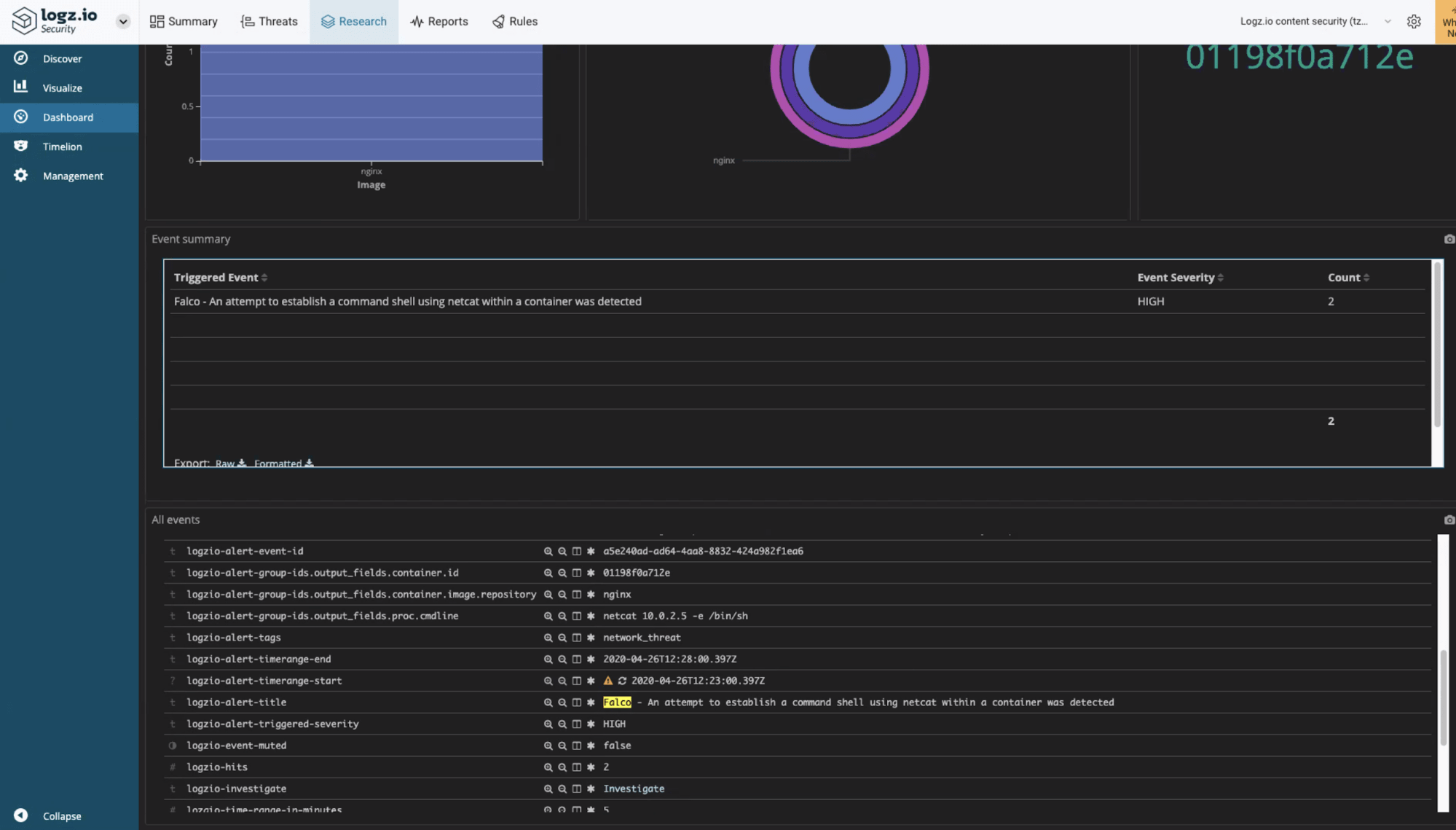
Task: Toggle column for logzio-alert-triggered-severity field
Action: [x=576, y=724]
